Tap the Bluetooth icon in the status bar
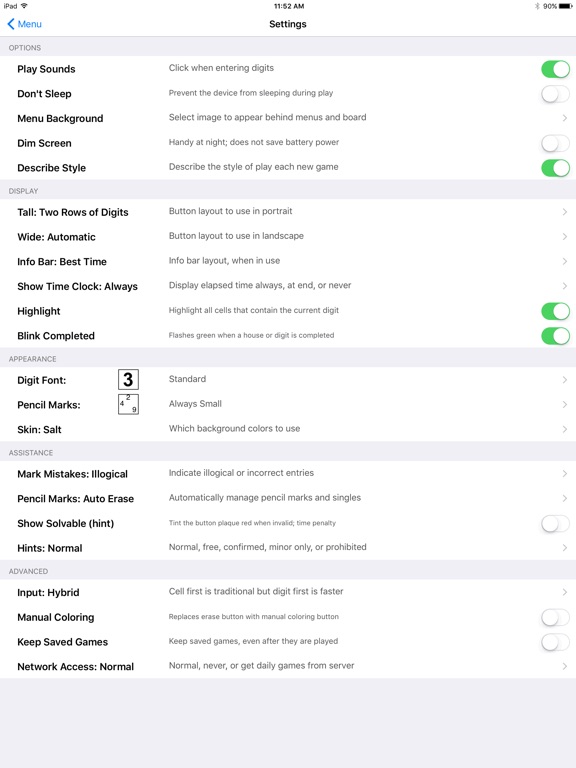The image size is (576, 768). 537,6
